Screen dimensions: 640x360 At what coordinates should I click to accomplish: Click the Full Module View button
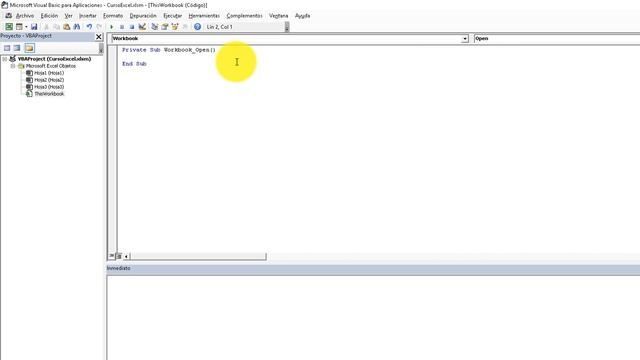(119, 256)
